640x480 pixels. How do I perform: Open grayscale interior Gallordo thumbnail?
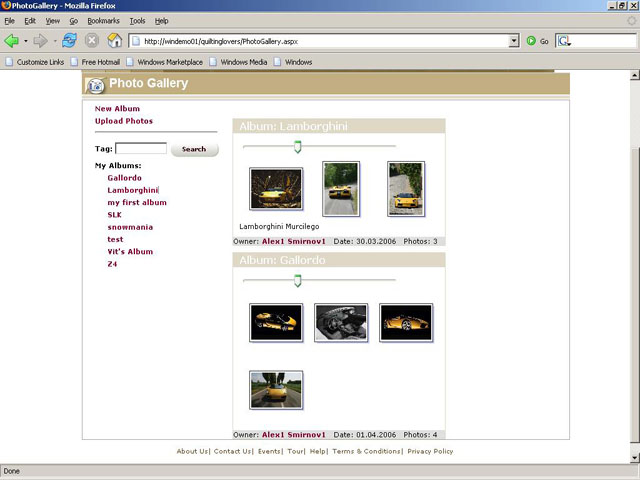coord(341,322)
